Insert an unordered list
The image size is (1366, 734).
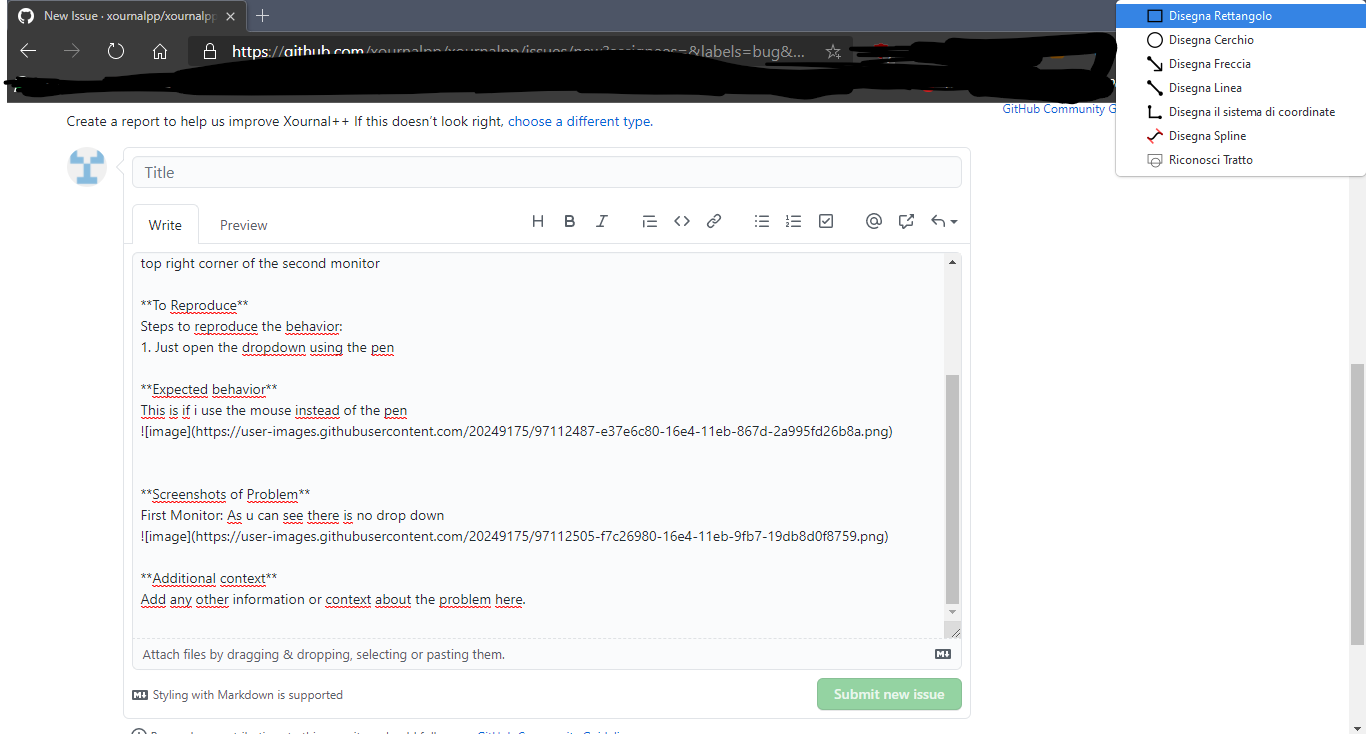761,221
